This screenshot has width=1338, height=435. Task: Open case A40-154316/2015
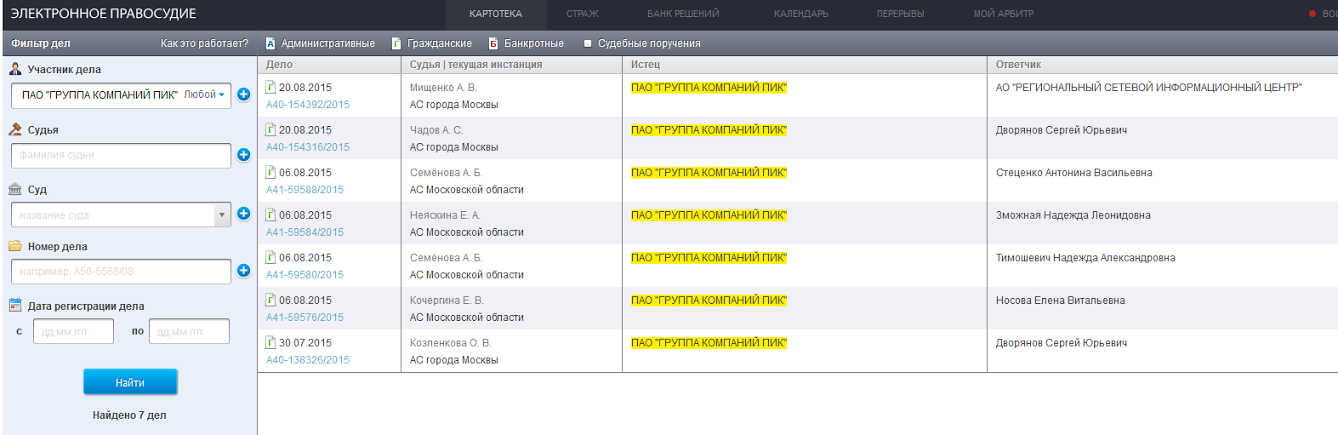pos(308,147)
